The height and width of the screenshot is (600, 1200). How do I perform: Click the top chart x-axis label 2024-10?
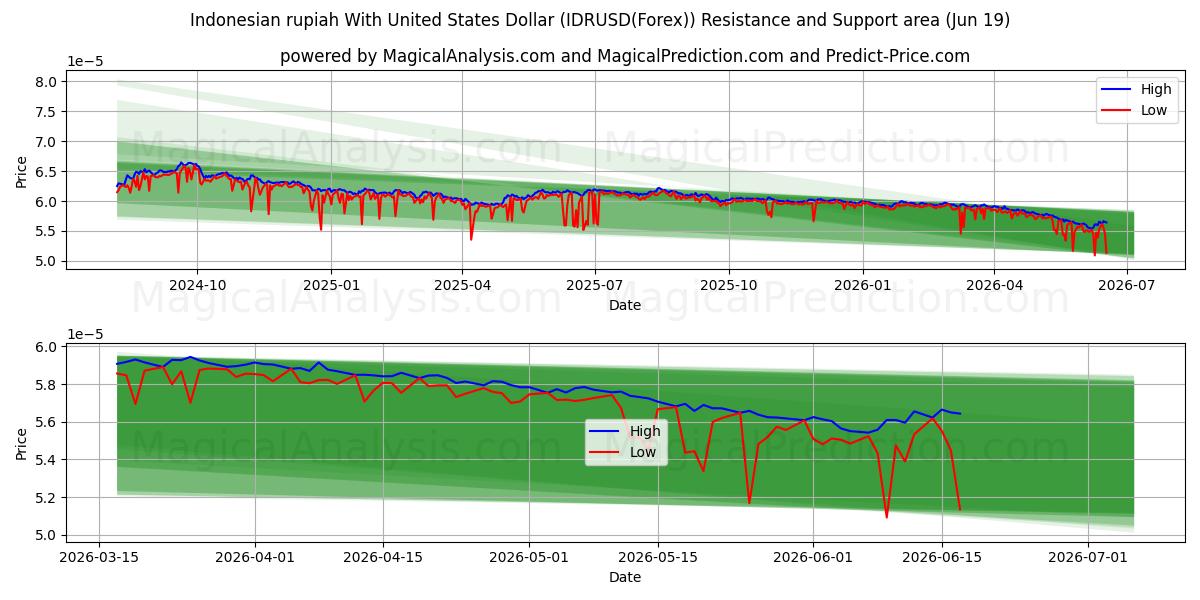[x=197, y=286]
